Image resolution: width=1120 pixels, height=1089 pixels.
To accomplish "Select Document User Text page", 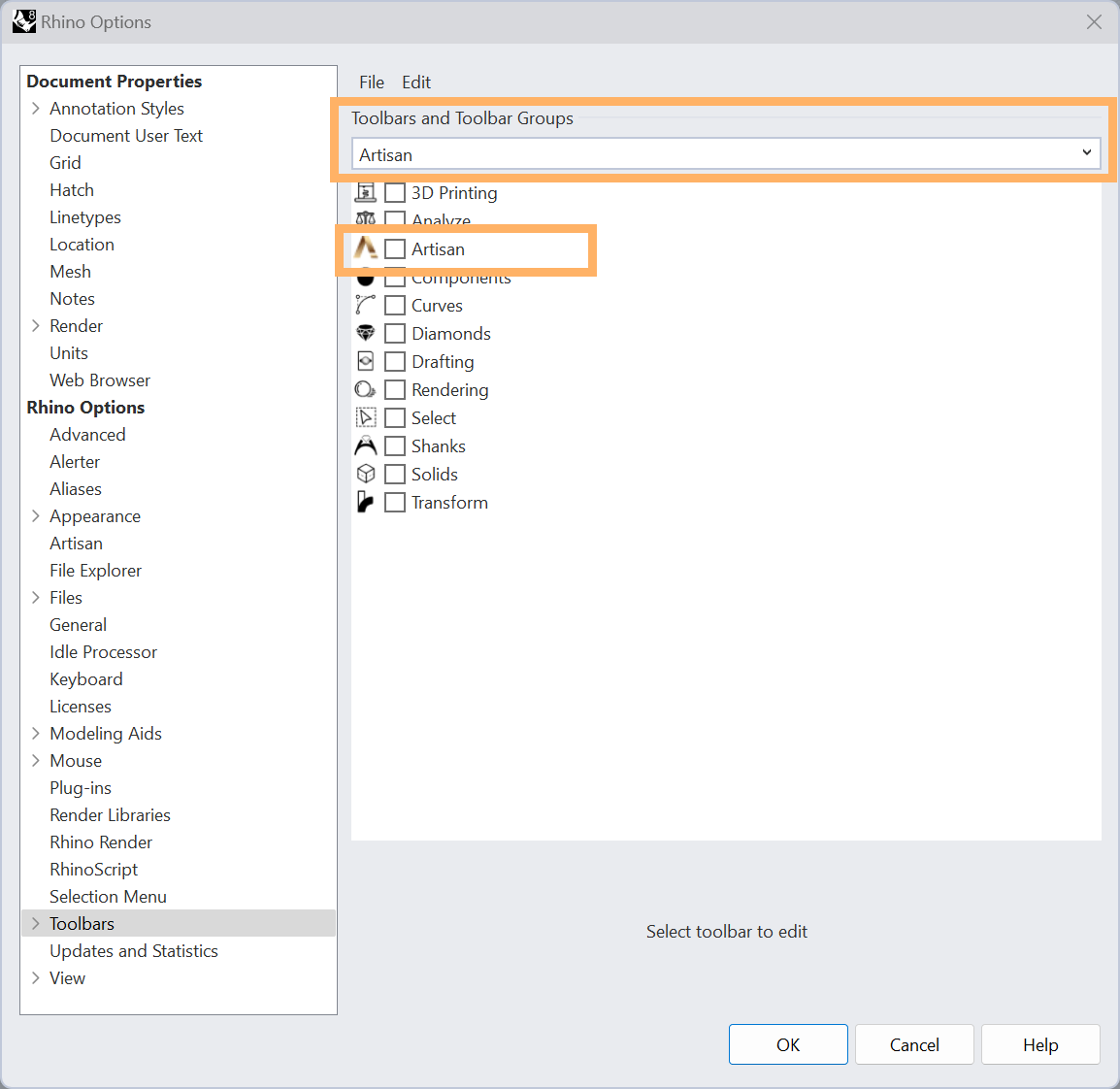I will pos(126,136).
